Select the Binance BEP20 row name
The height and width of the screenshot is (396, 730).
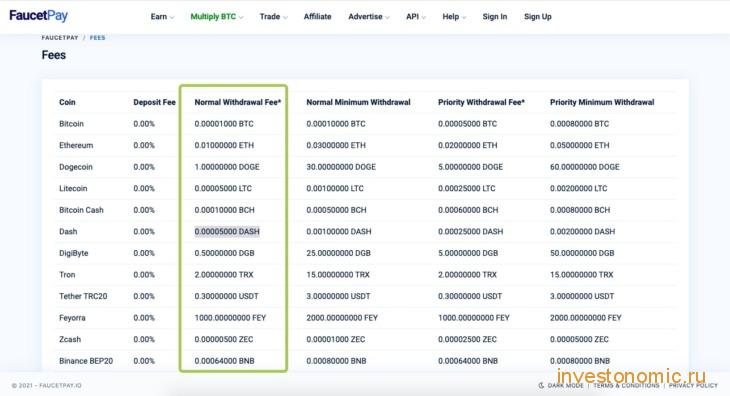[x=86, y=361]
